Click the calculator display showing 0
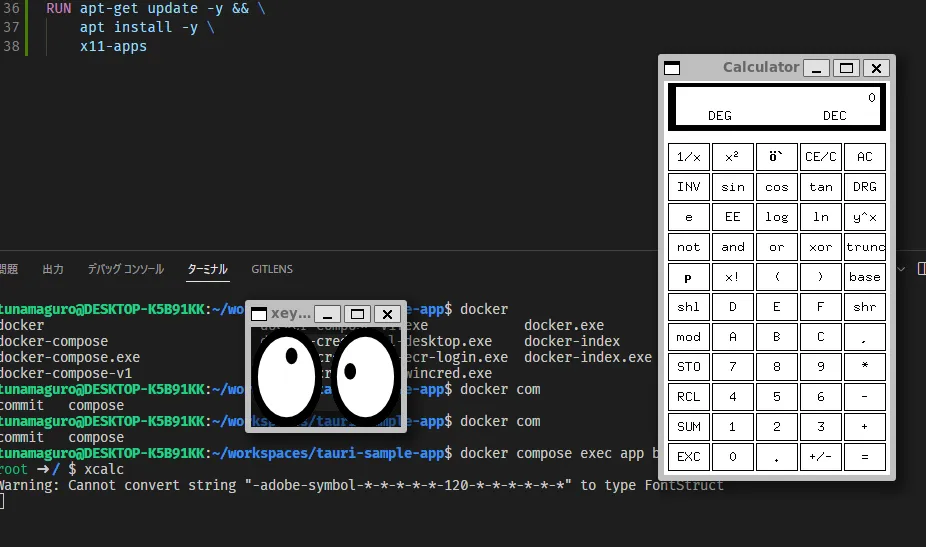The width and height of the screenshot is (926, 547). [776, 106]
